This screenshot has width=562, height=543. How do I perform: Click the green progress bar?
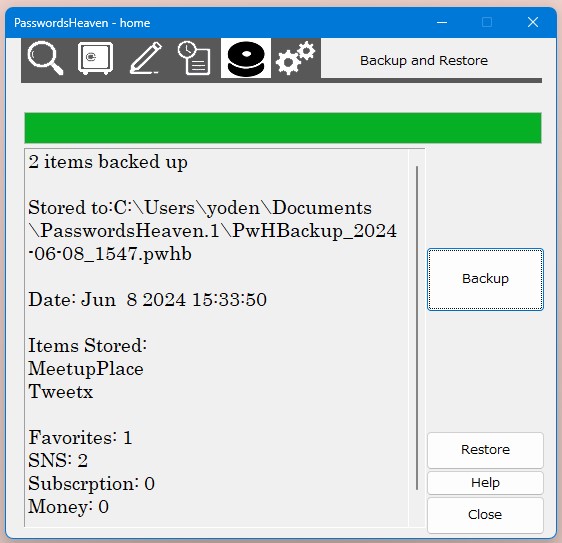[283, 128]
